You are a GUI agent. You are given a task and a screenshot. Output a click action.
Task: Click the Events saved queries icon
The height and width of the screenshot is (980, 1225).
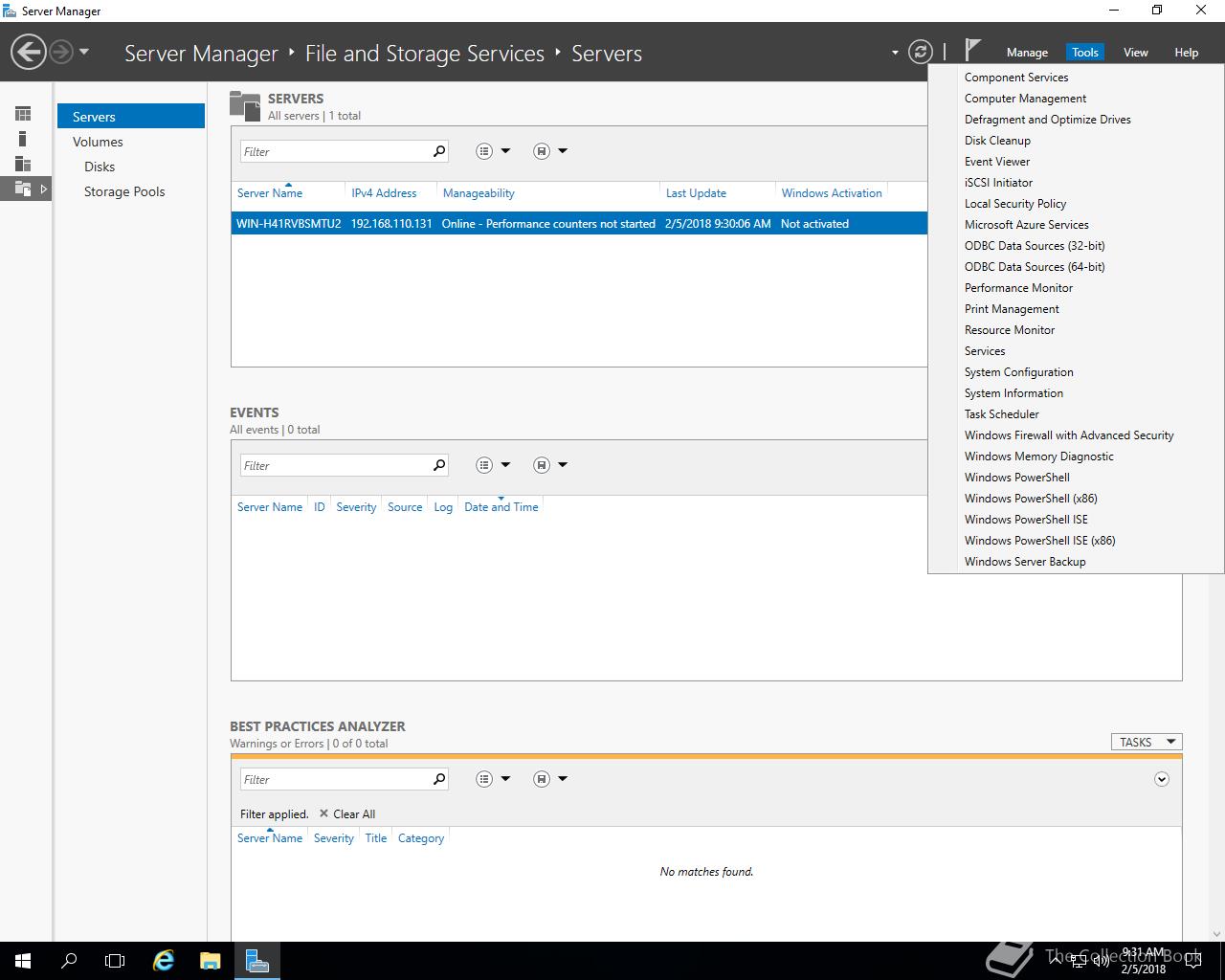(542, 465)
